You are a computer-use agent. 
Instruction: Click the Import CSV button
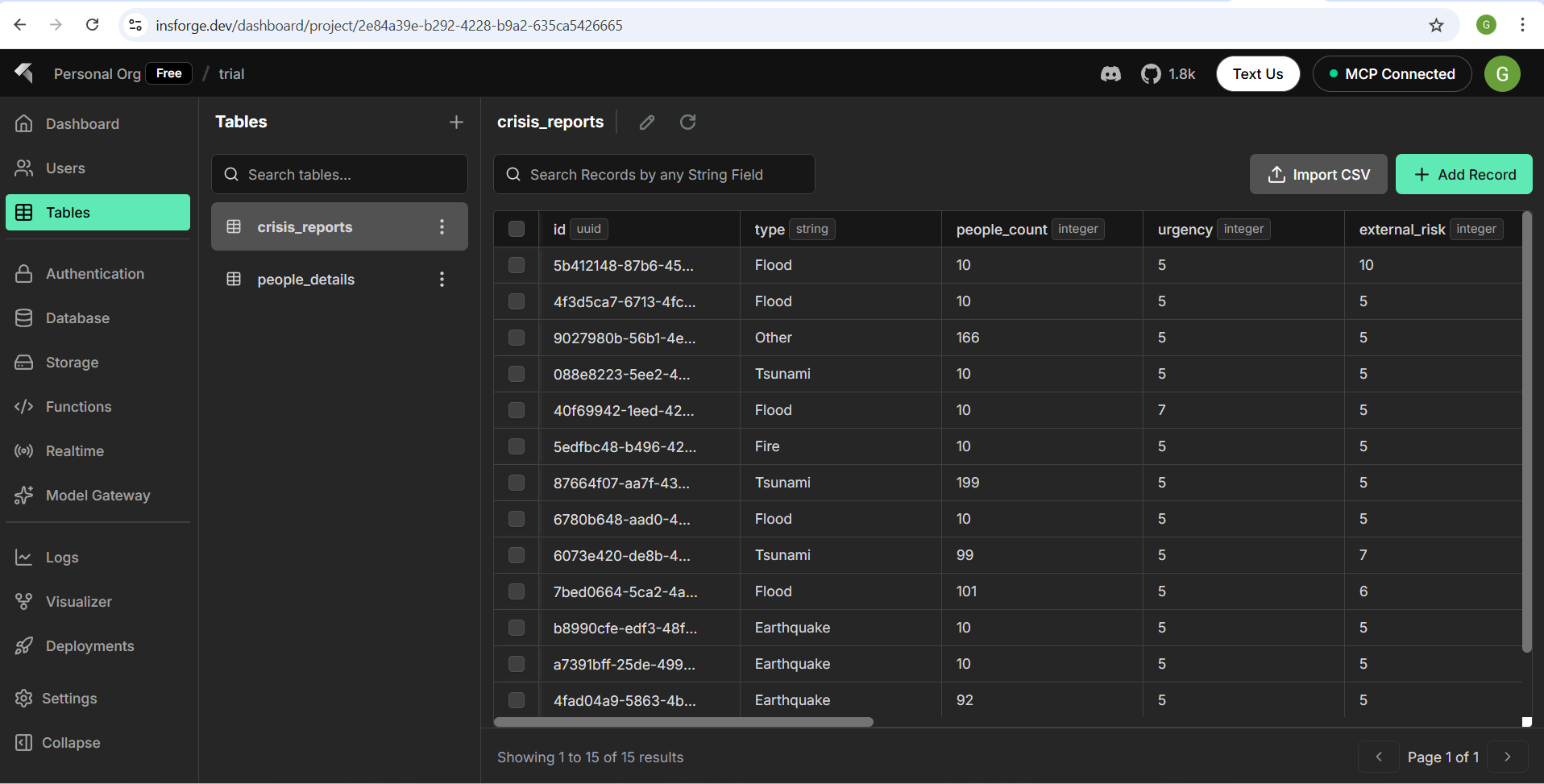[1318, 175]
